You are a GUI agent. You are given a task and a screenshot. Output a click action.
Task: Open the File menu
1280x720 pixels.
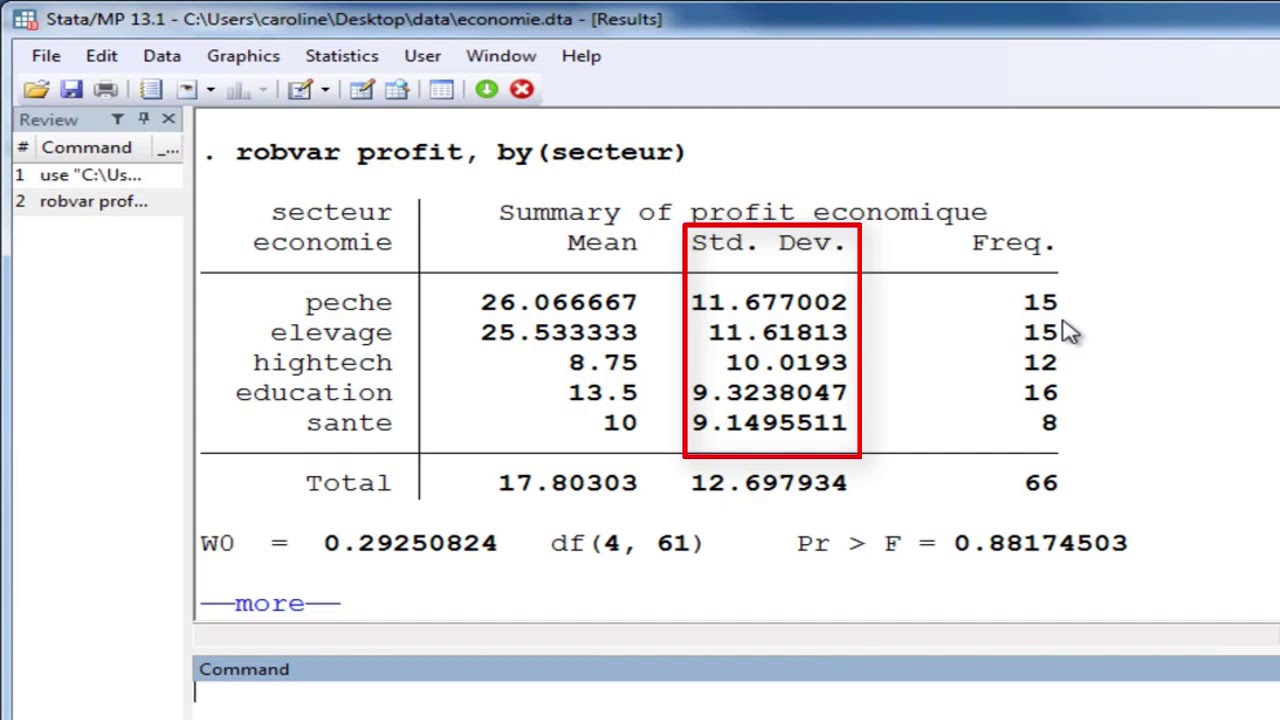tap(46, 56)
